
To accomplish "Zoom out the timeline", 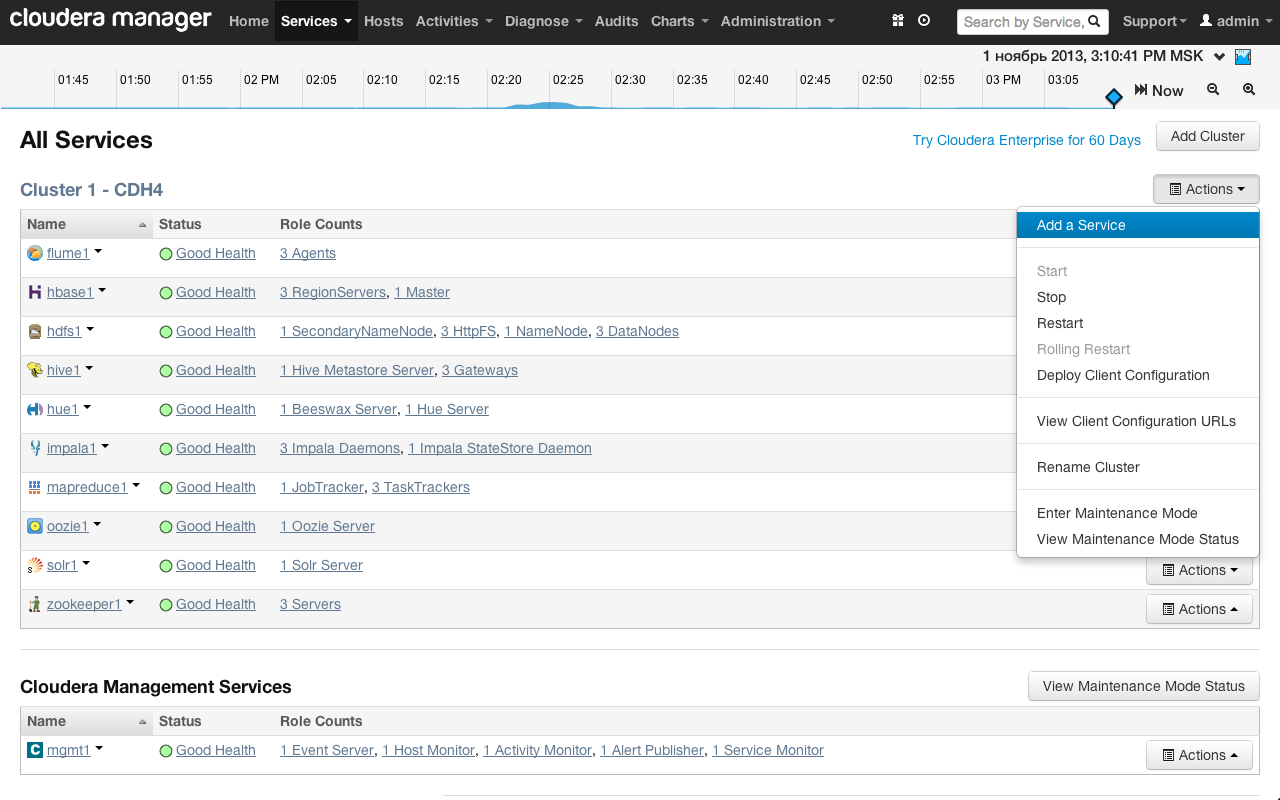I will pos(1213,89).
